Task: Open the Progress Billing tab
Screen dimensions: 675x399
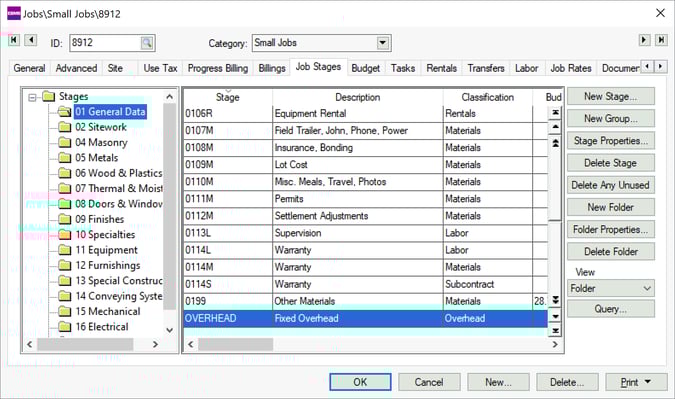Action: [x=218, y=68]
